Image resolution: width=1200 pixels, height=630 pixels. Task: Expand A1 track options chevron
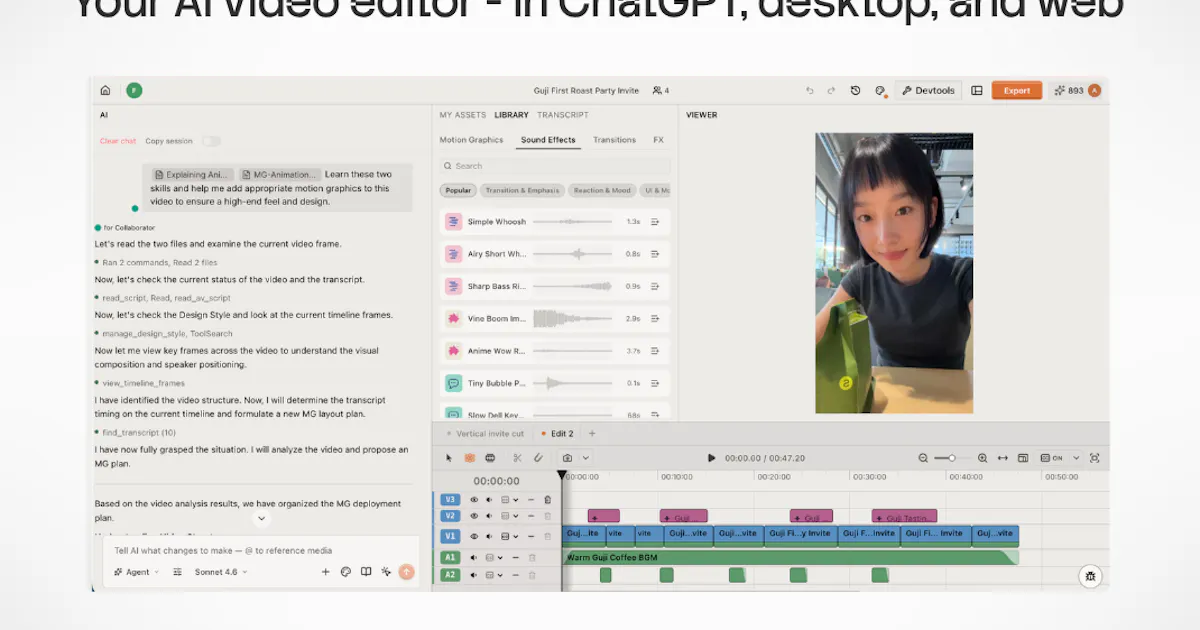coord(500,558)
